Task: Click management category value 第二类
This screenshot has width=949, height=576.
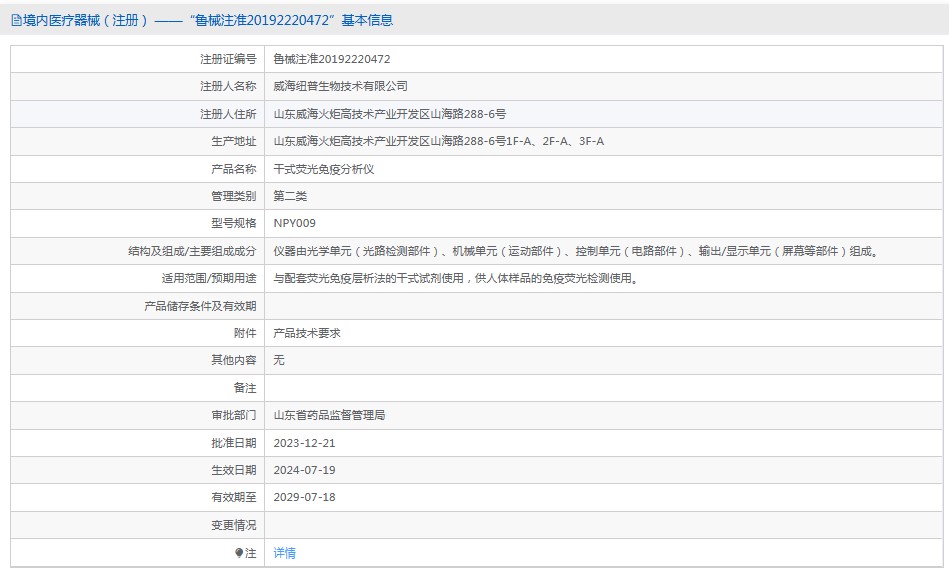Action: click(x=290, y=196)
